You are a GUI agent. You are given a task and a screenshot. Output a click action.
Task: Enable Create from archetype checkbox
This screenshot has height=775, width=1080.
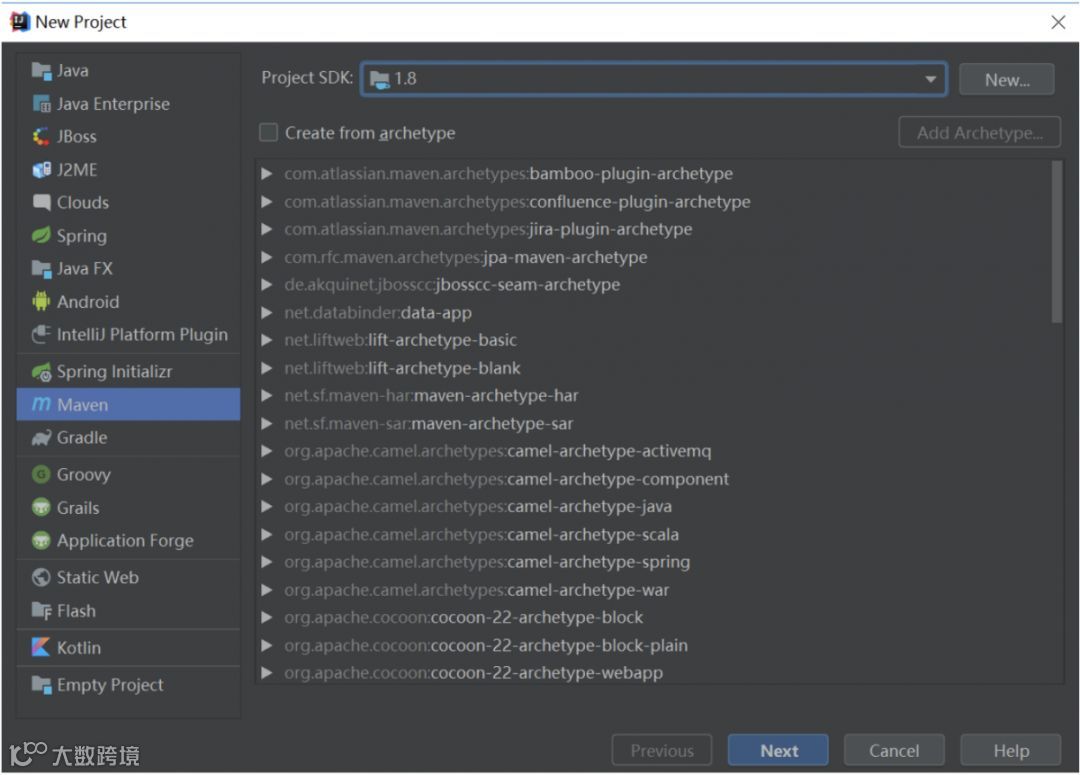point(268,132)
